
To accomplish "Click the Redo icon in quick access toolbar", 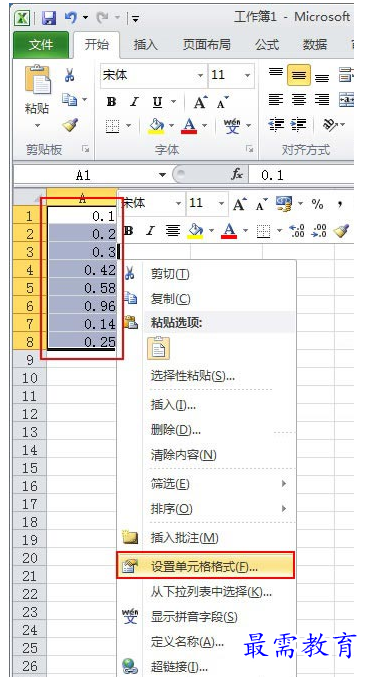I will tap(102, 18).
